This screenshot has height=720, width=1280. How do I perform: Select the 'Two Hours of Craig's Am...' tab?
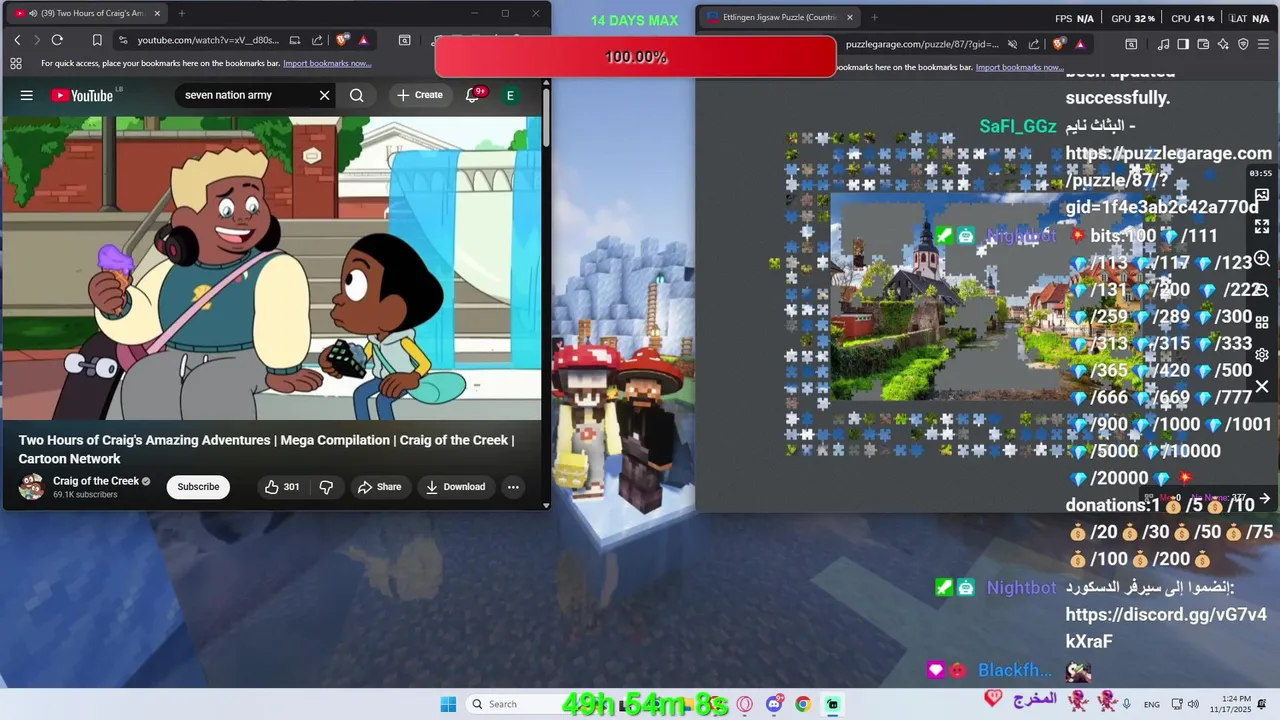click(88, 13)
